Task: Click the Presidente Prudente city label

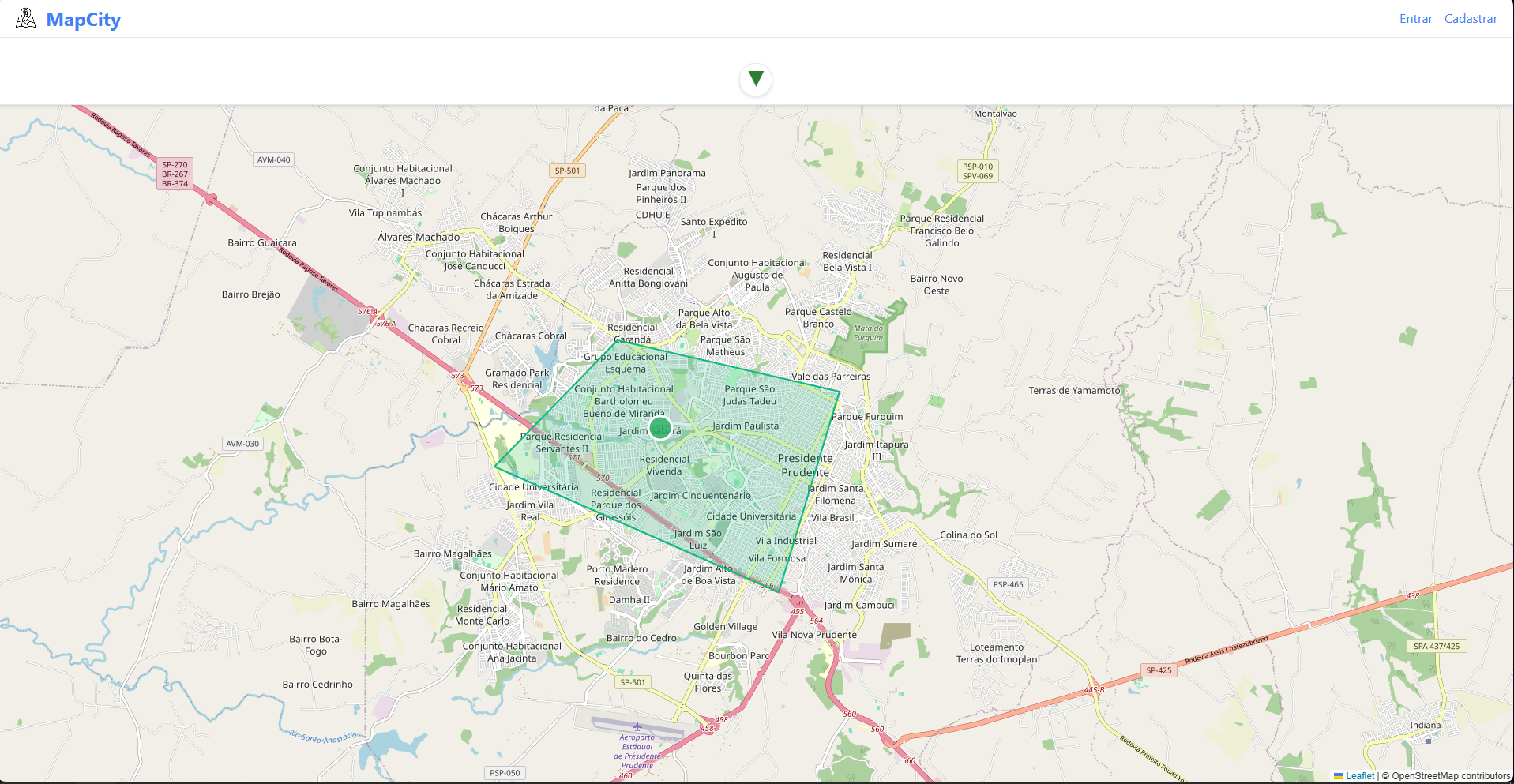Action: pos(803,465)
